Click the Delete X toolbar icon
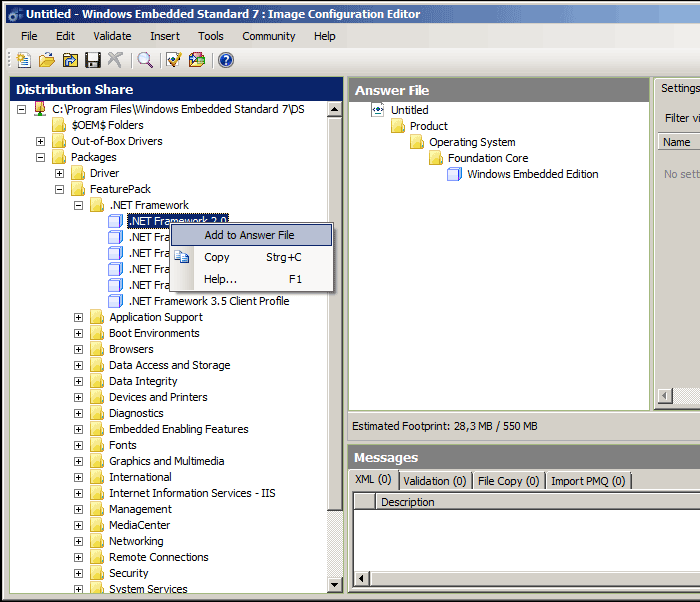Image resolution: width=700 pixels, height=602 pixels. pyautogui.click(x=115, y=60)
